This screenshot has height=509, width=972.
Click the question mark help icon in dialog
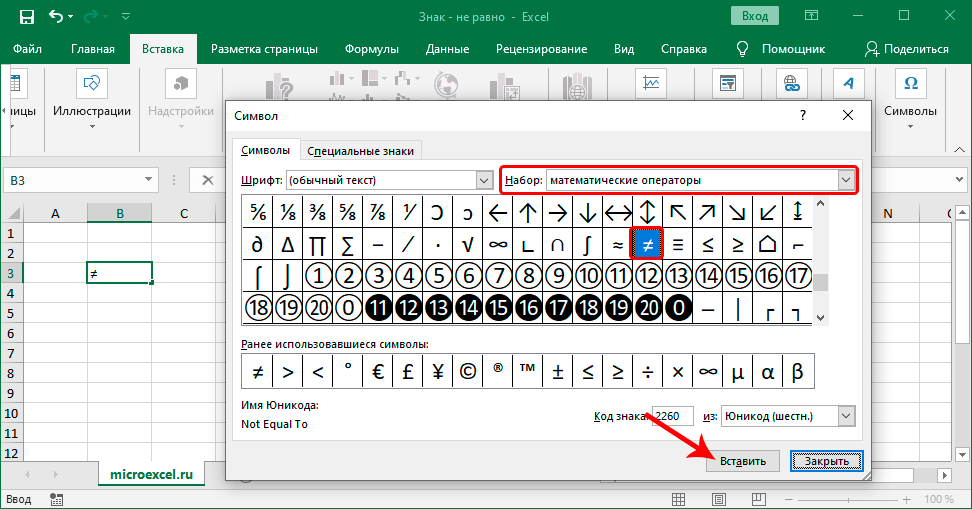point(802,115)
